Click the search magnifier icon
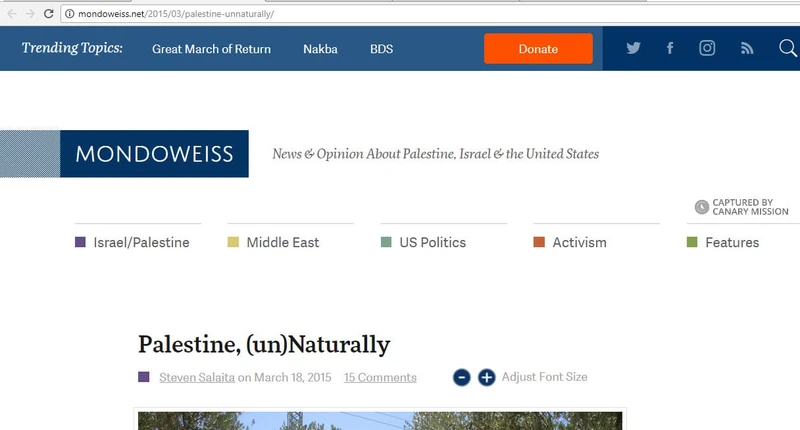This screenshot has width=800, height=430. tap(788, 48)
